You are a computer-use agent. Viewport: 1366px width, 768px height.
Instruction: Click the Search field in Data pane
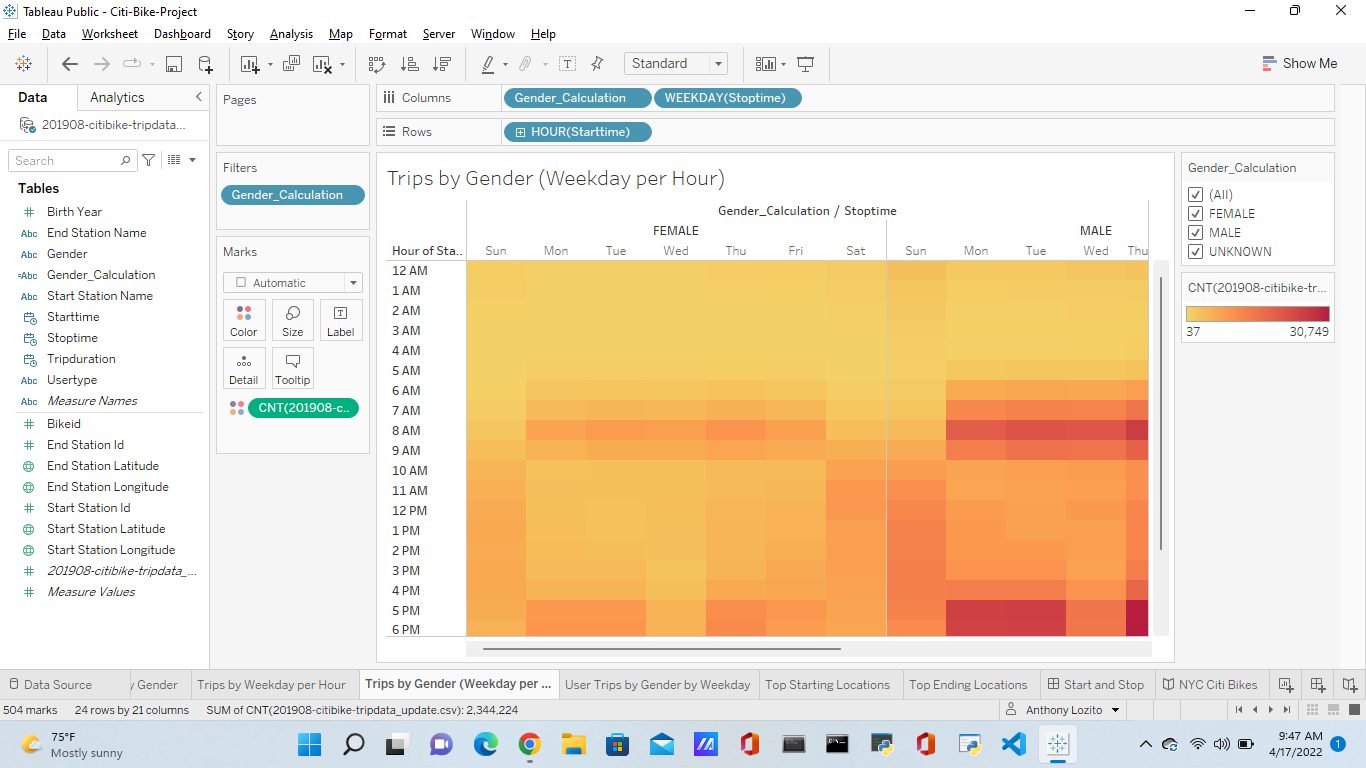tap(72, 160)
